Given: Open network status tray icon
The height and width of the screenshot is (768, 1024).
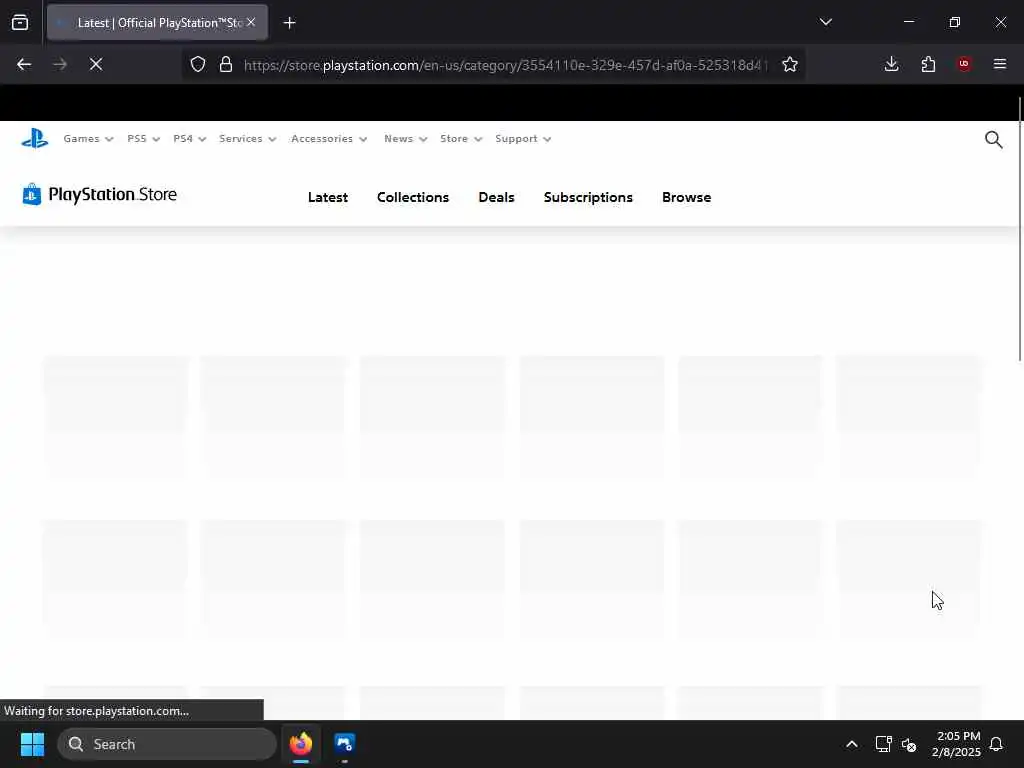Looking at the screenshot, I should point(883,744).
